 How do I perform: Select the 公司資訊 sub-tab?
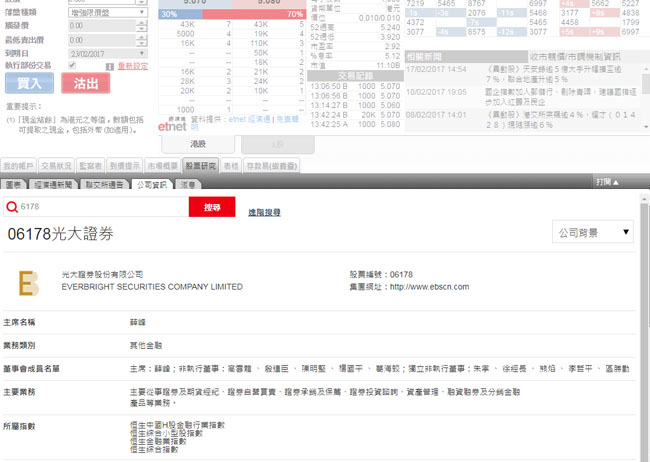pos(152,185)
